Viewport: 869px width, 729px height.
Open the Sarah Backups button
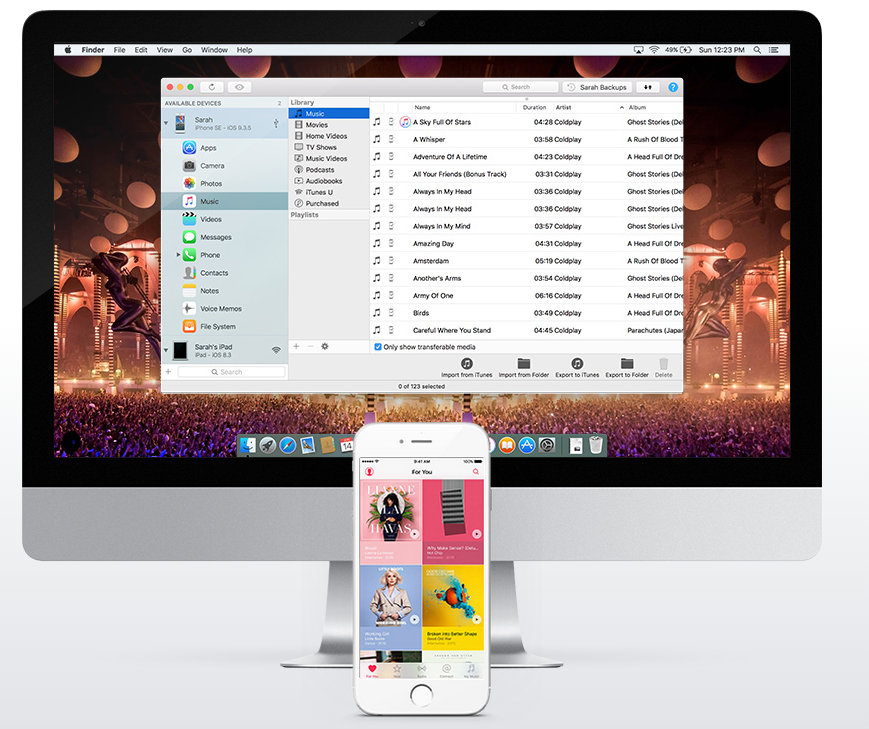point(597,87)
